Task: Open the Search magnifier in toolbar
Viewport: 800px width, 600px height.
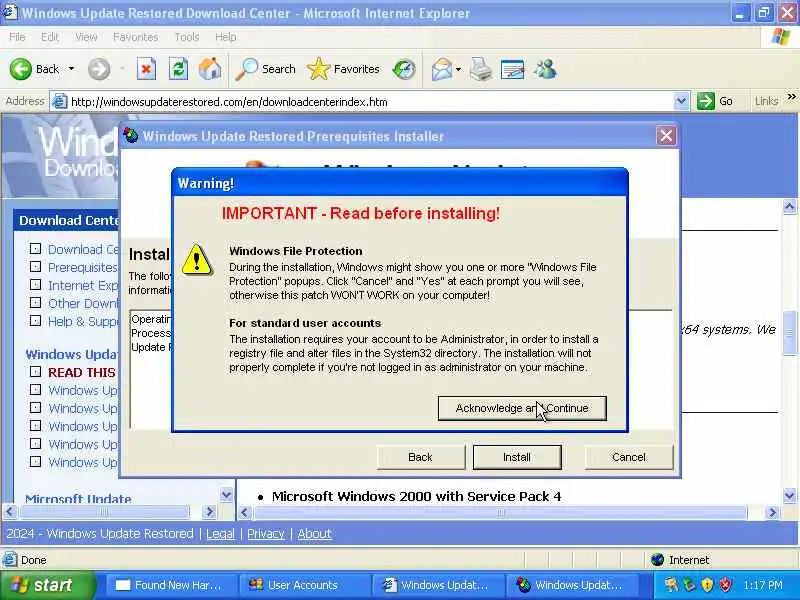Action: [246, 69]
